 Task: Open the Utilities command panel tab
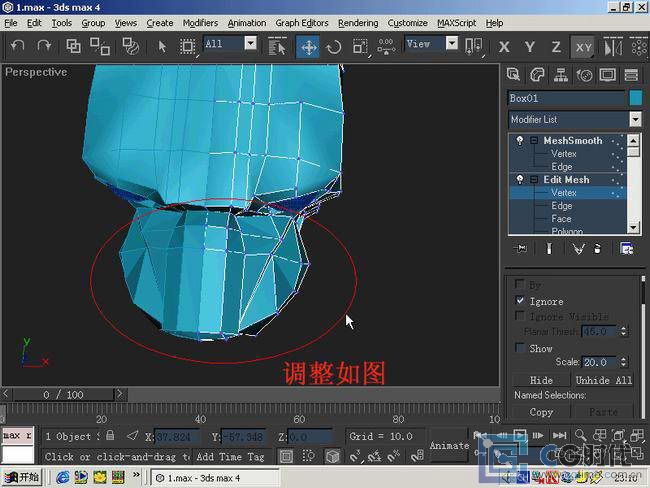(631, 75)
